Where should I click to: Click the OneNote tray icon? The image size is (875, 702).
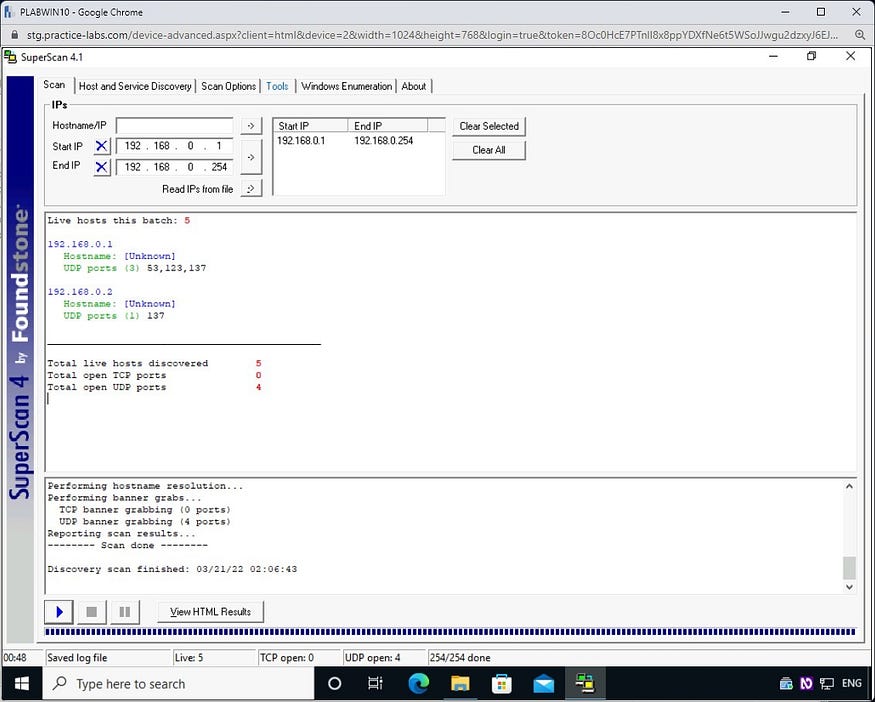pyautogui.click(x=806, y=684)
